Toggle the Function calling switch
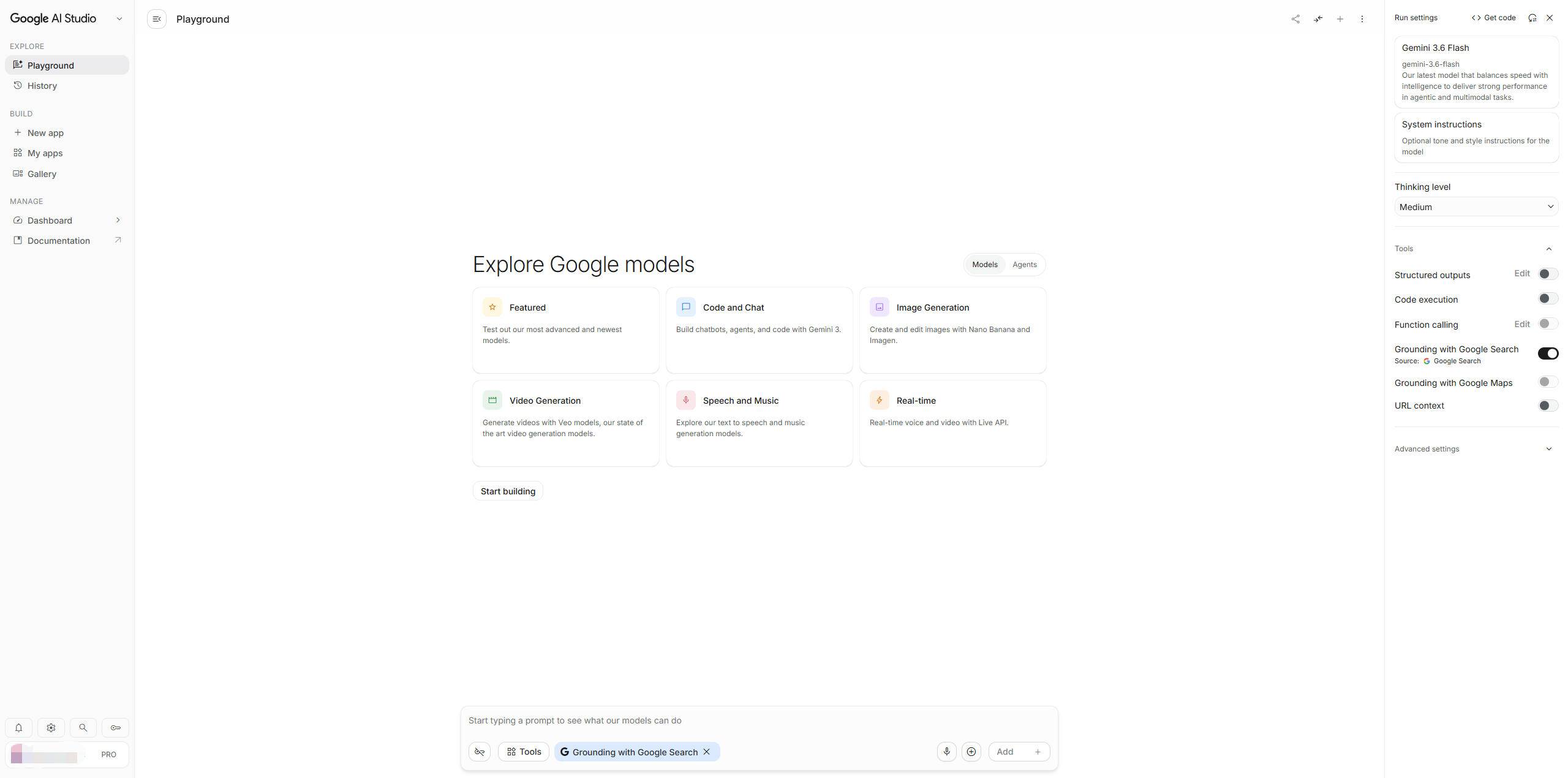Image resolution: width=1568 pixels, height=778 pixels. (x=1547, y=324)
